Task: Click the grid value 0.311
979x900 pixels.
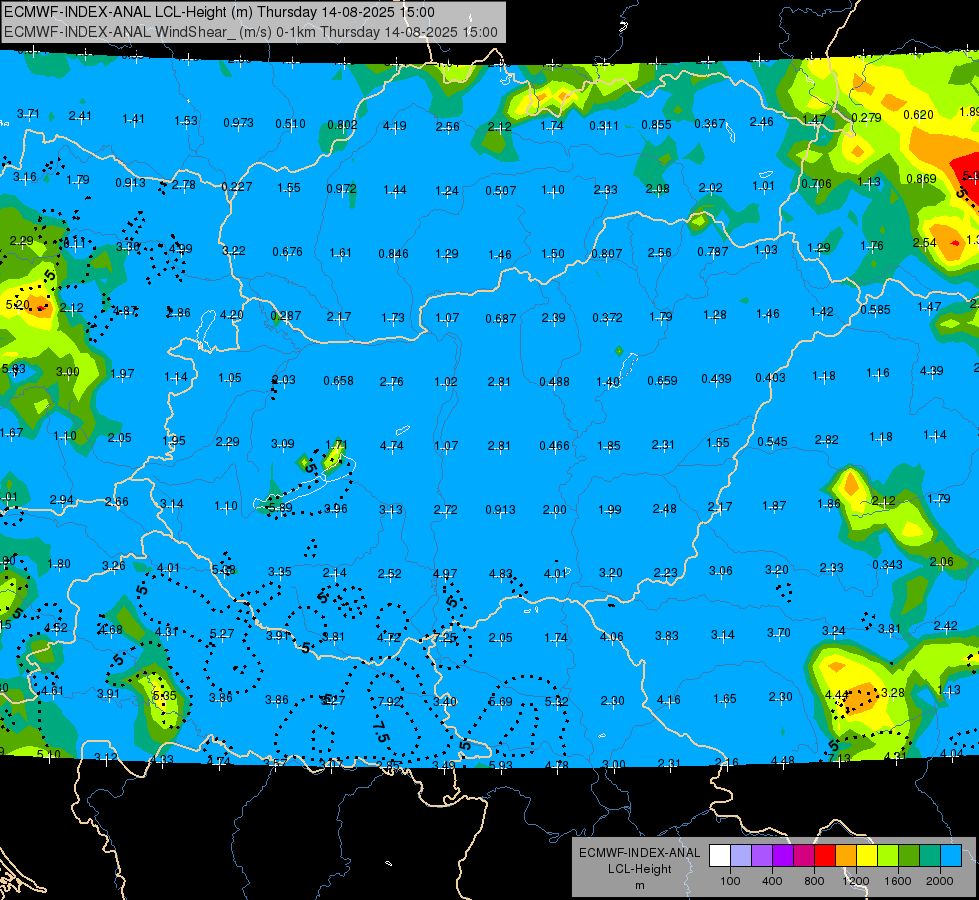Action: [604, 126]
